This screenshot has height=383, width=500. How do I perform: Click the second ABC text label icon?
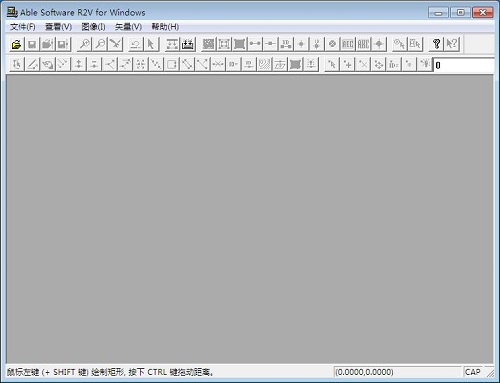tap(363, 44)
